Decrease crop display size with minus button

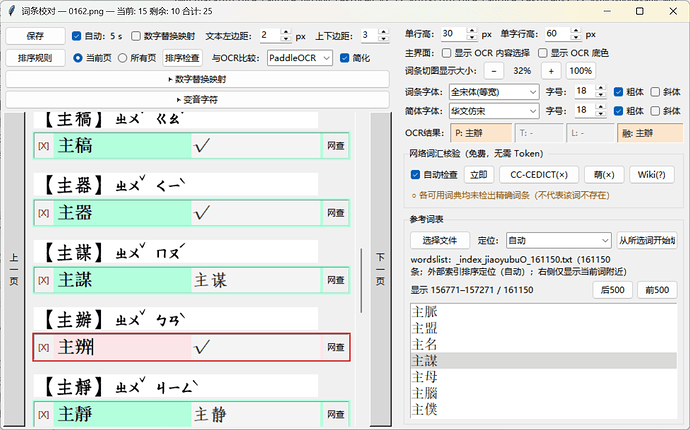coord(494,71)
